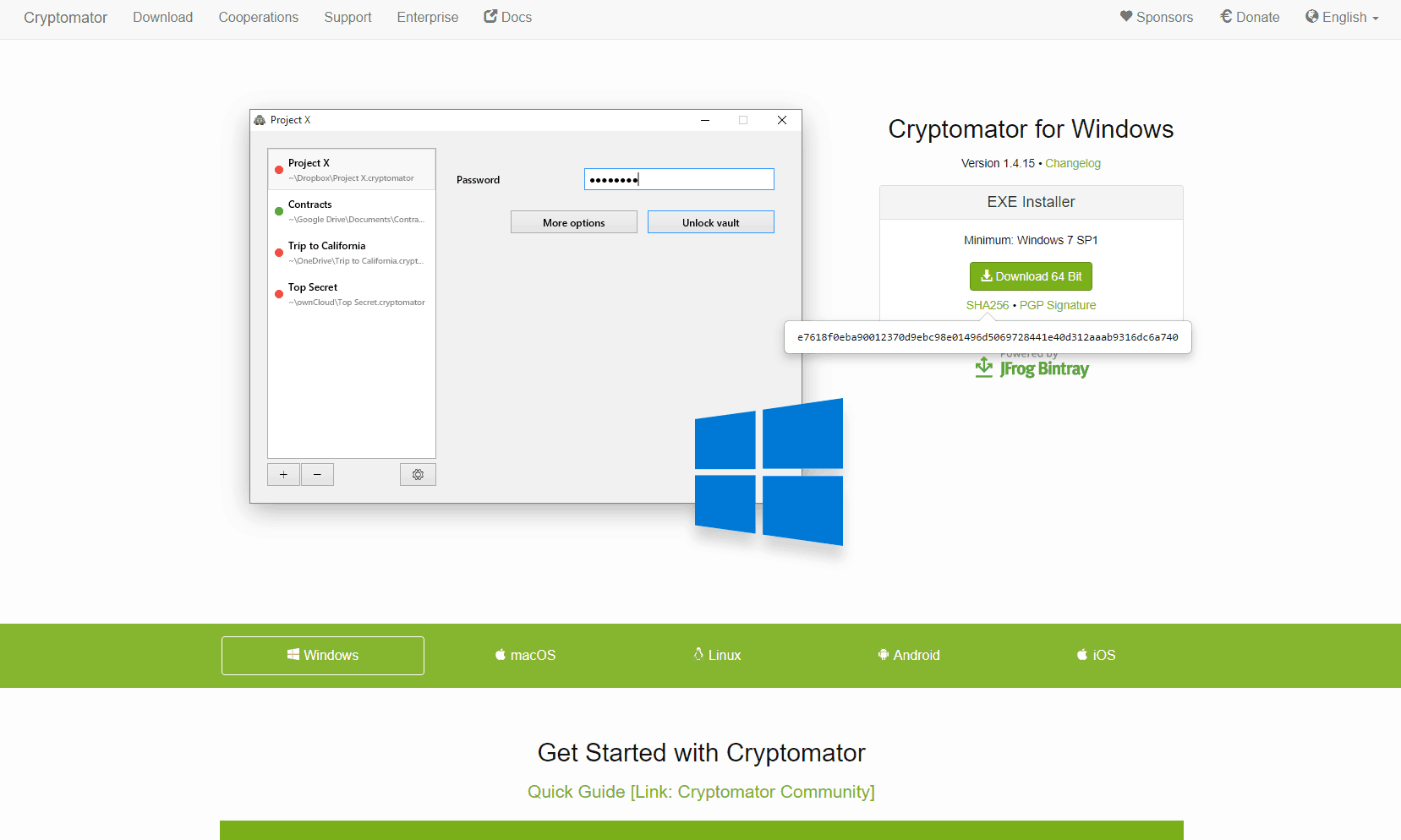Select the Project X vault entry

tap(352, 170)
